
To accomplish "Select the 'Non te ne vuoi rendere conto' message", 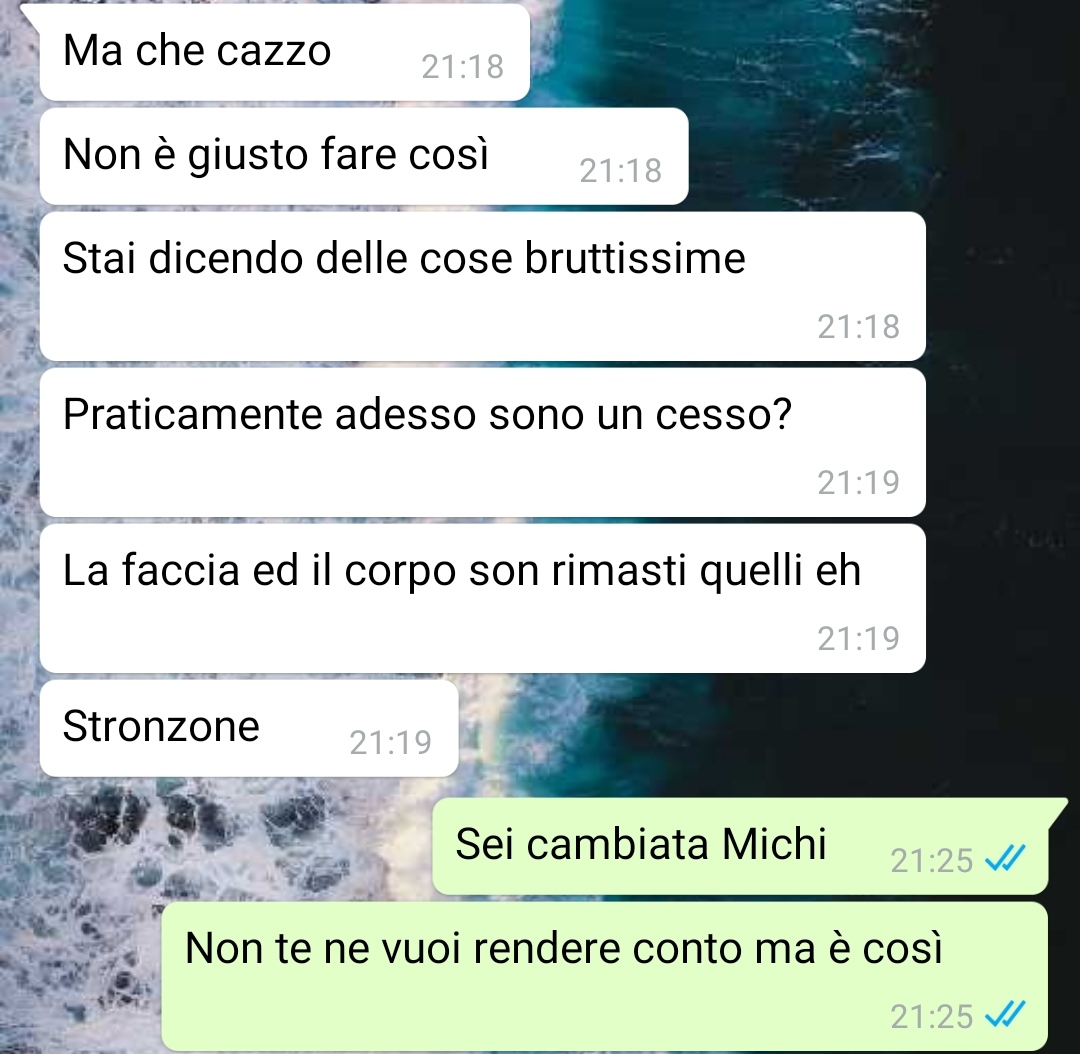I will [605, 977].
